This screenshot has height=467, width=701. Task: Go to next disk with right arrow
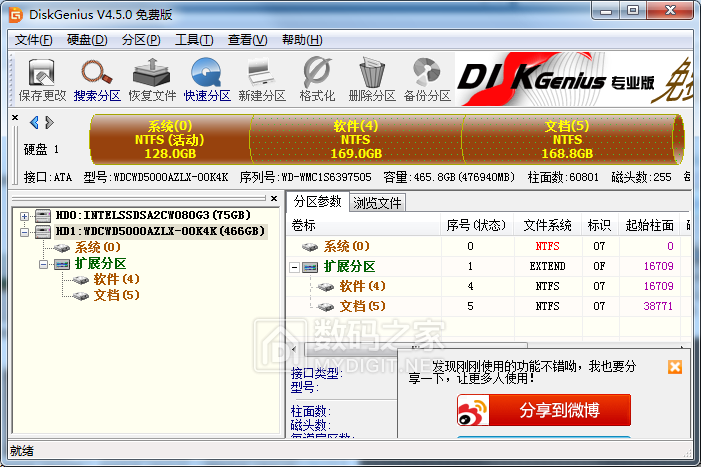pyautogui.click(x=48, y=123)
